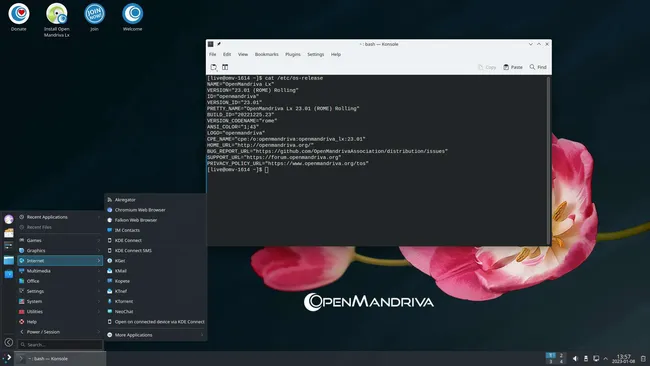The width and height of the screenshot is (650, 366).
Task: Open Konsole's View menu
Action: point(243,54)
